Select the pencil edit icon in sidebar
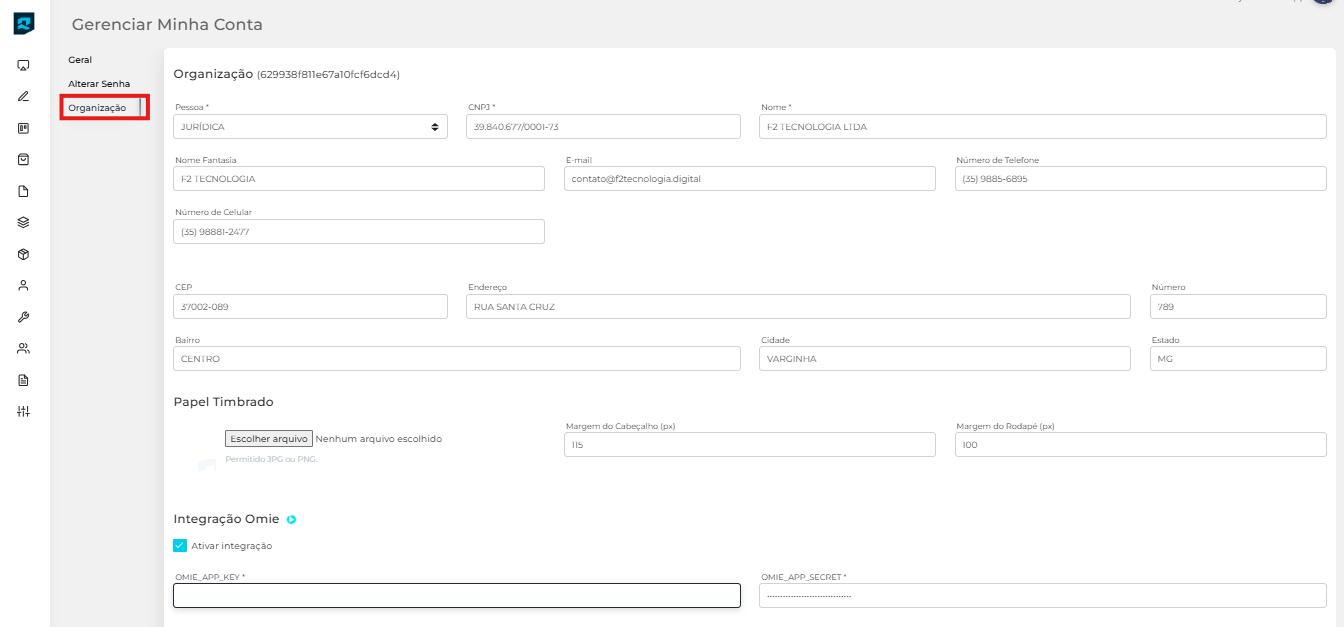The width and height of the screenshot is (1344, 627). (24, 97)
